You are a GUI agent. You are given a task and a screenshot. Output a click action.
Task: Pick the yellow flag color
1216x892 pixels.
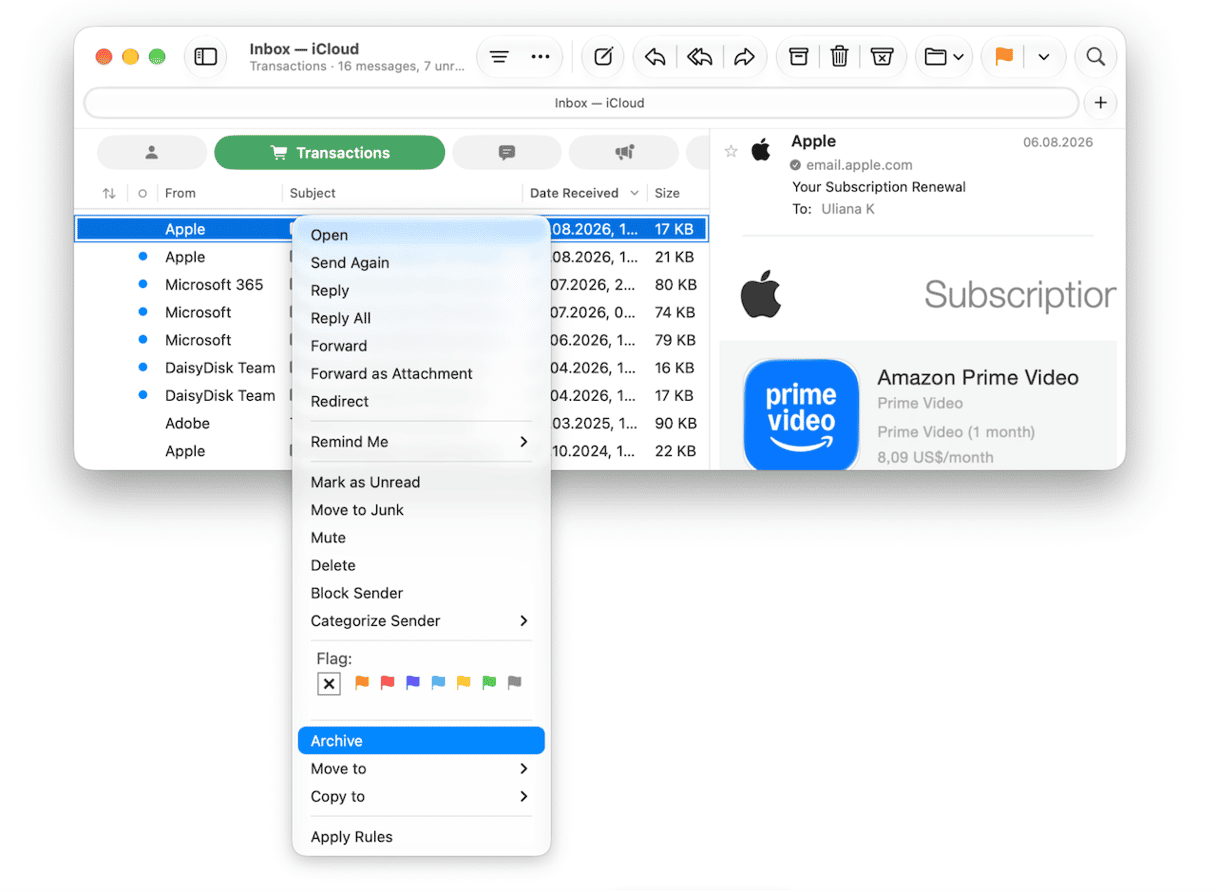(463, 683)
